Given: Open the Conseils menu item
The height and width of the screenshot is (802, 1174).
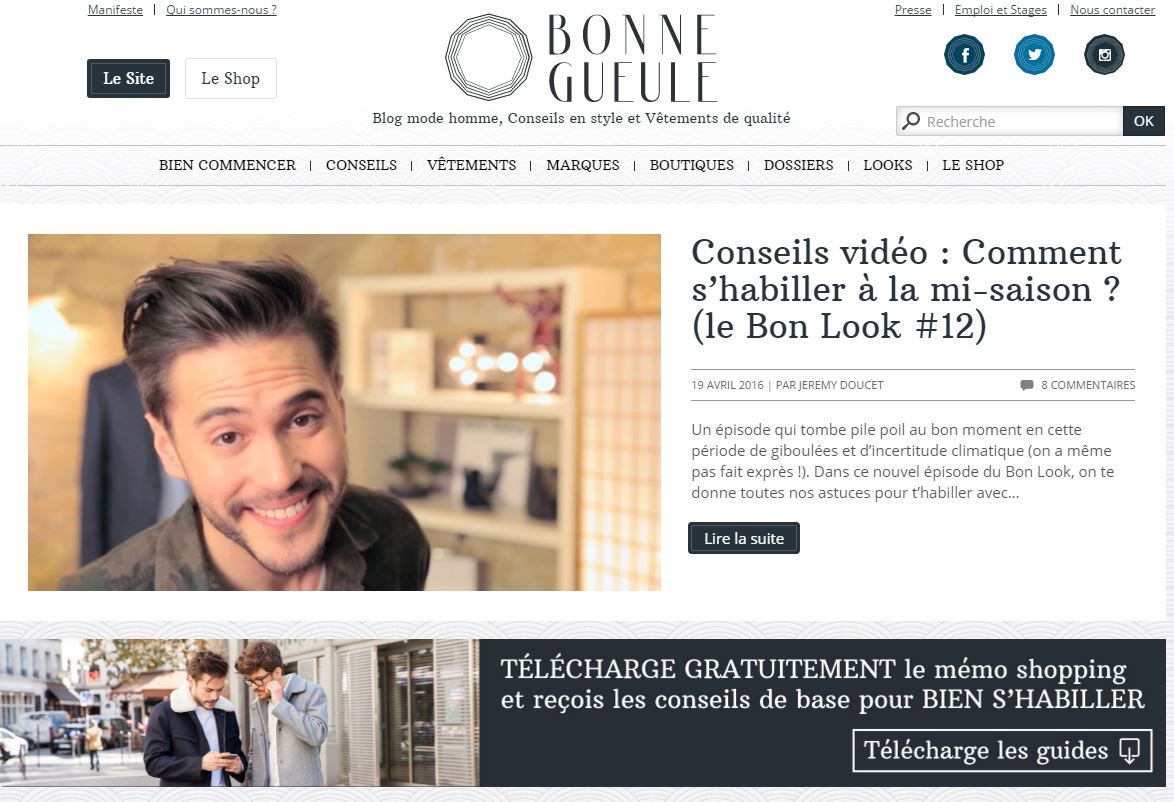Looking at the screenshot, I should pos(361,165).
